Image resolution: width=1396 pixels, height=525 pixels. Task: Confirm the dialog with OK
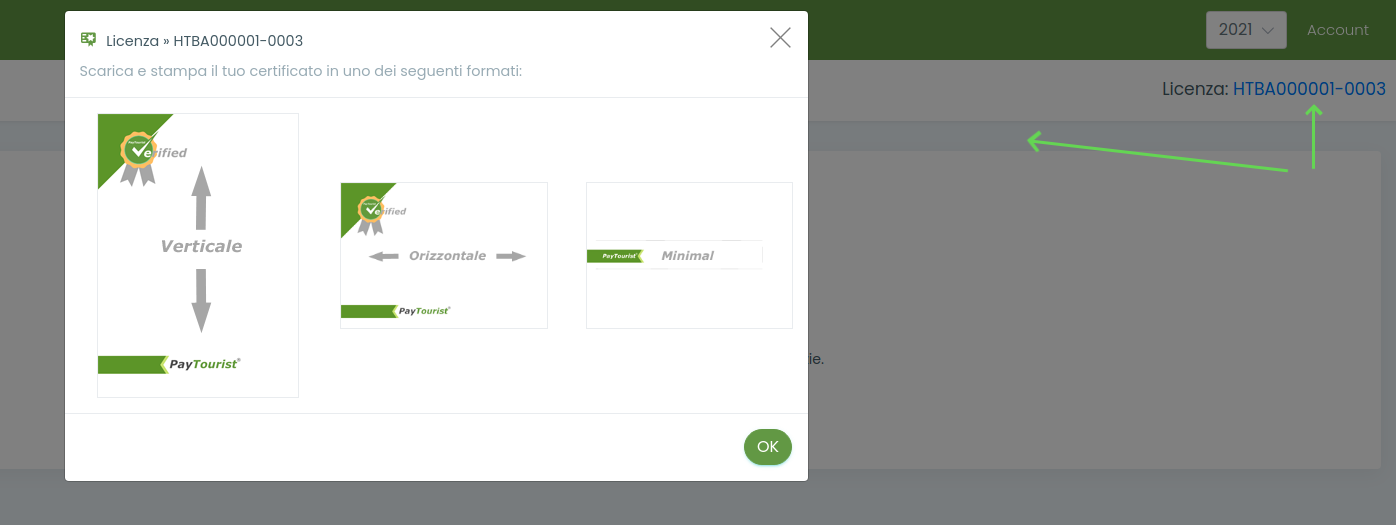[767, 447]
